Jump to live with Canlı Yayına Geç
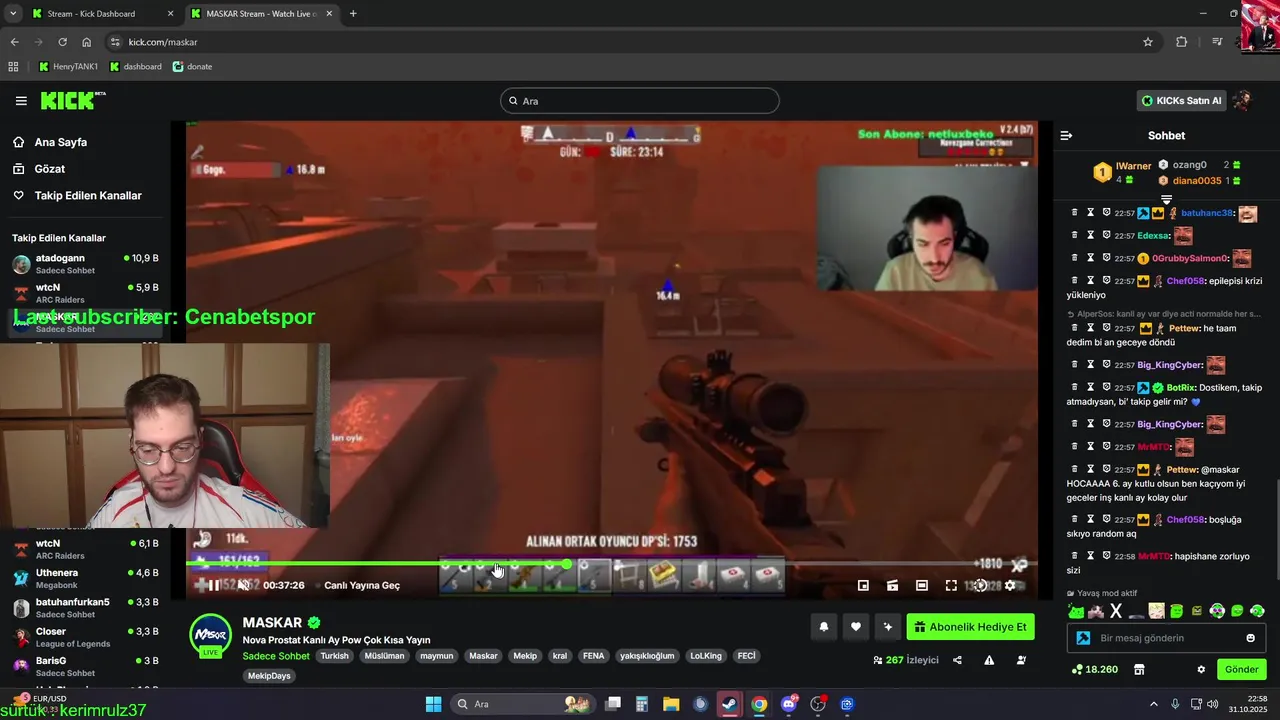The image size is (1280, 720). [362, 585]
